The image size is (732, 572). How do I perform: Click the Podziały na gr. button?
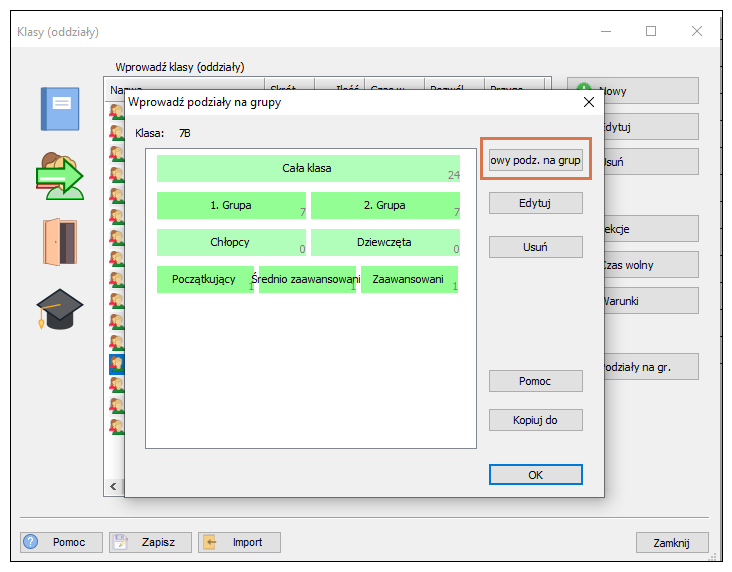pos(651,367)
